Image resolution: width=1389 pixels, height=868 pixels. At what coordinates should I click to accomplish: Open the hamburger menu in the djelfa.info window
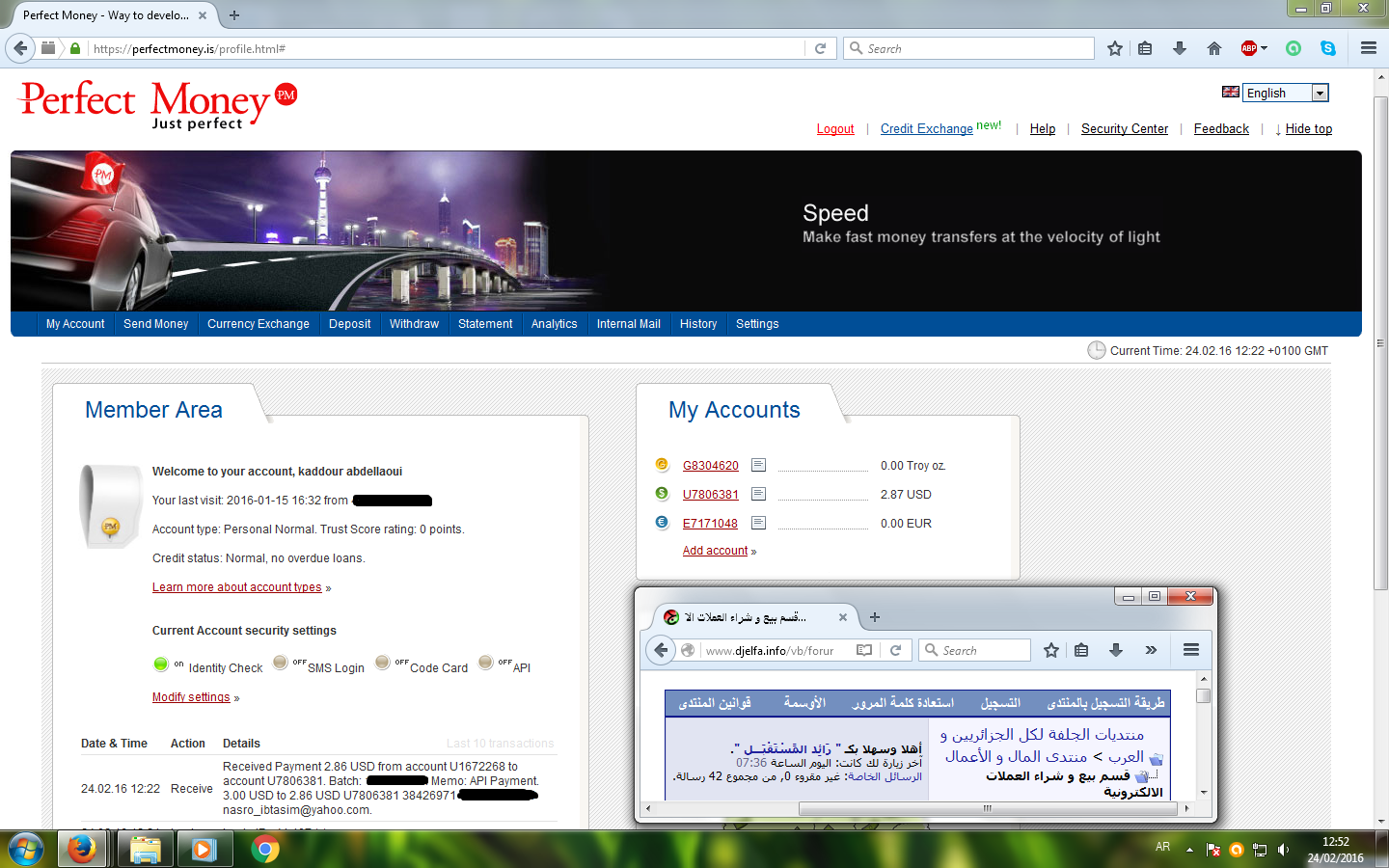[1191, 650]
